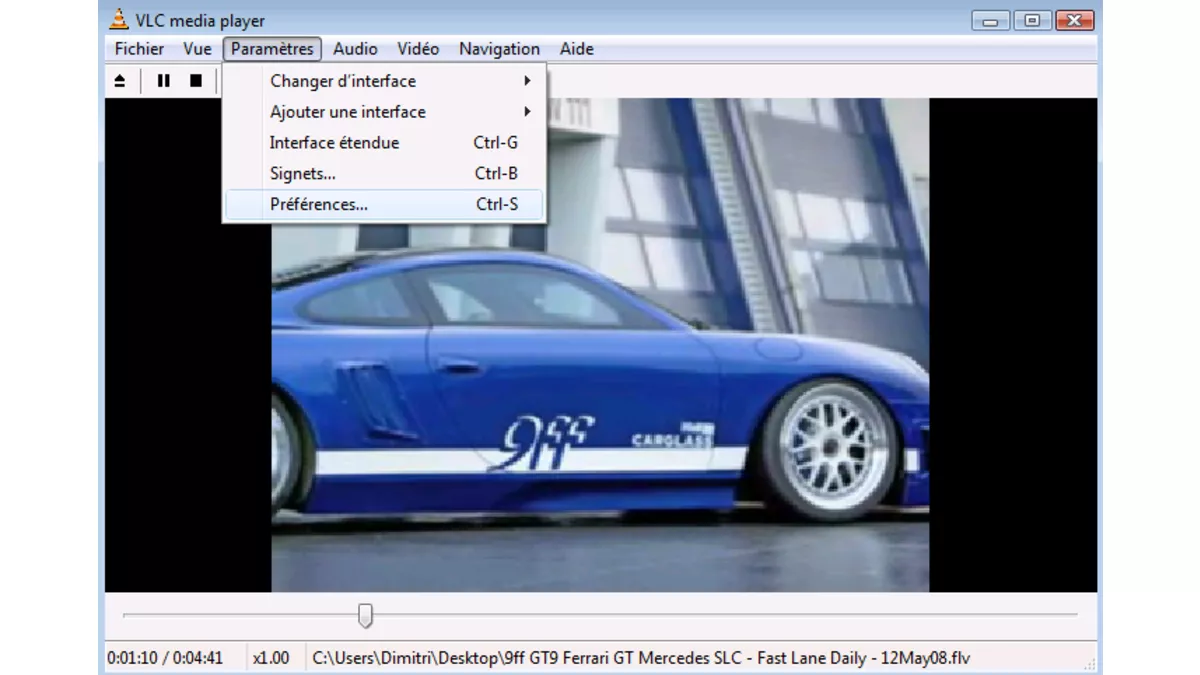The image size is (1200, 675).
Task: Open the Vidéo menu
Action: [418, 49]
